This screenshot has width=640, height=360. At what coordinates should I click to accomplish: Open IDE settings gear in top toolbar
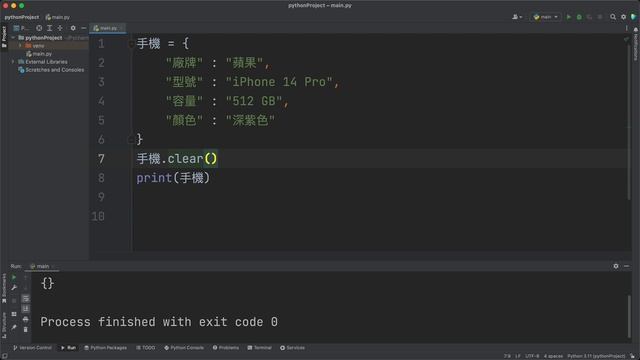click(623, 17)
